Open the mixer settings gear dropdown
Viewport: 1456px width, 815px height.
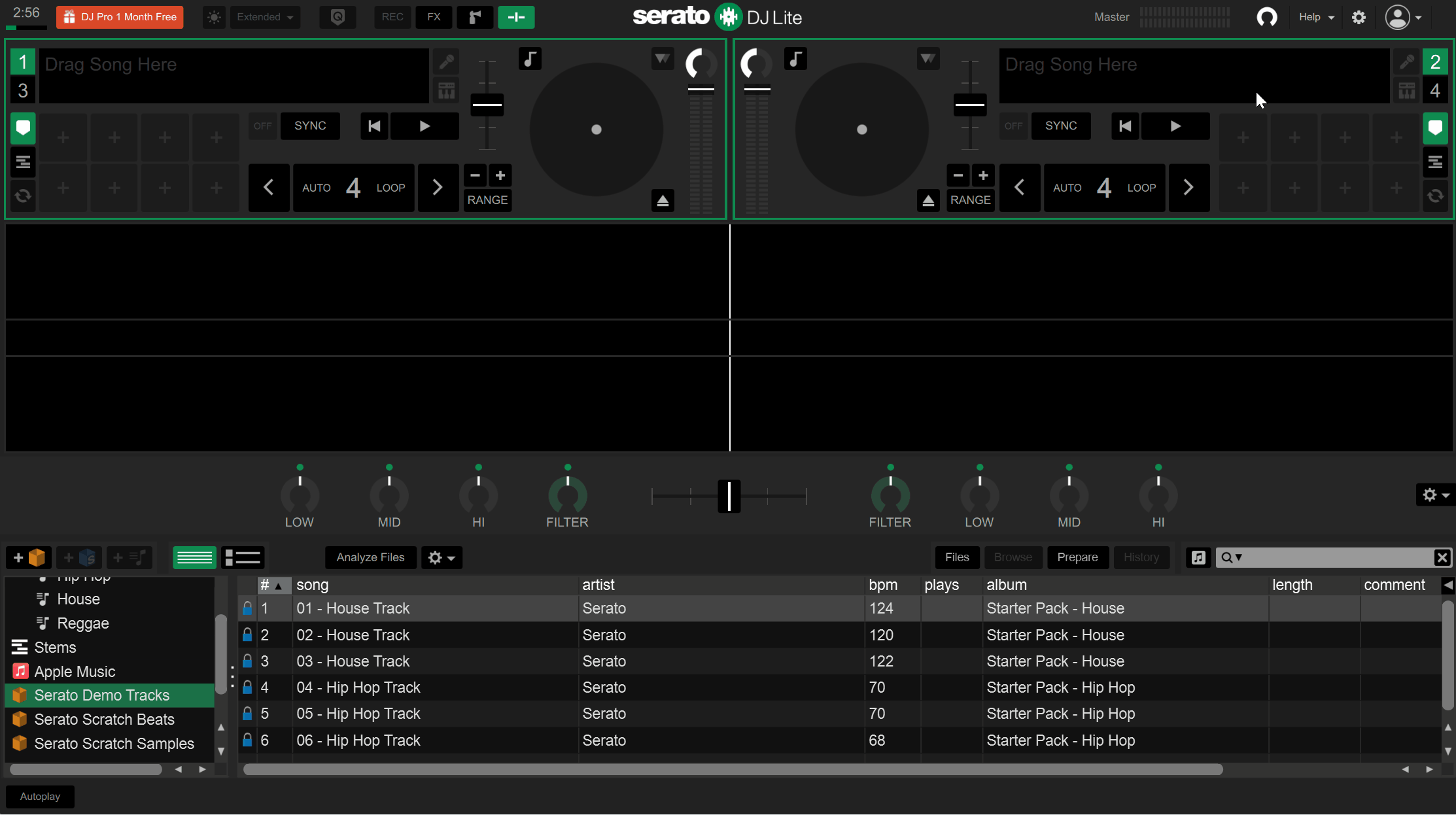click(1436, 495)
